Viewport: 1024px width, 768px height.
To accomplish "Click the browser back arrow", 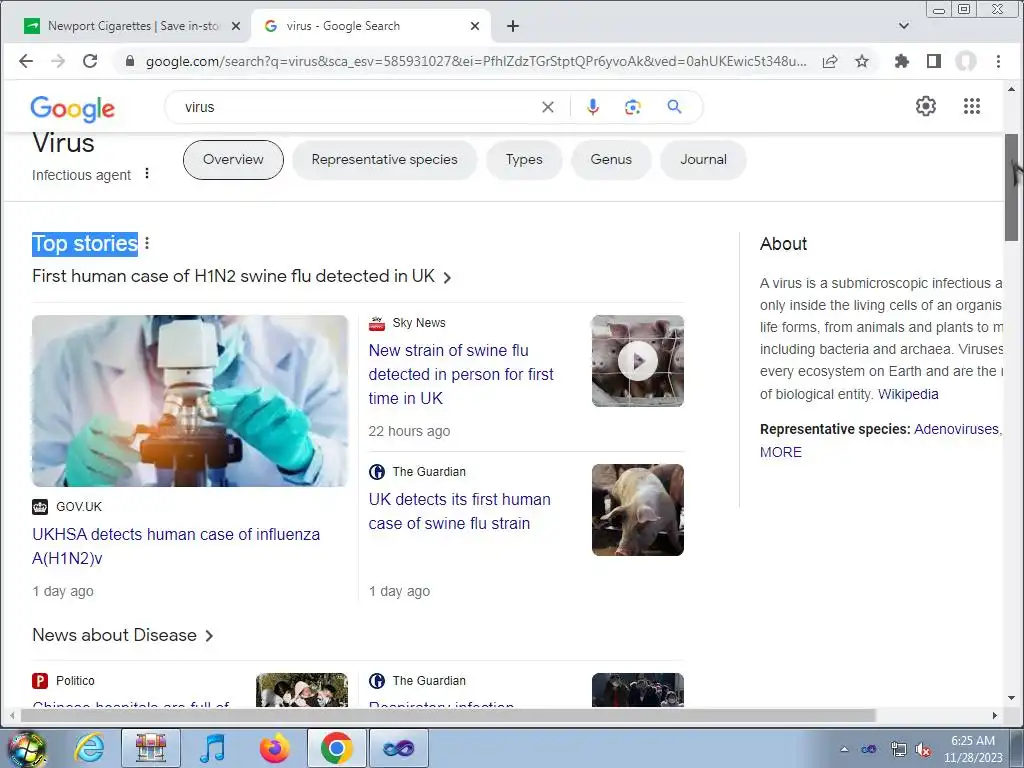I will [x=25, y=61].
